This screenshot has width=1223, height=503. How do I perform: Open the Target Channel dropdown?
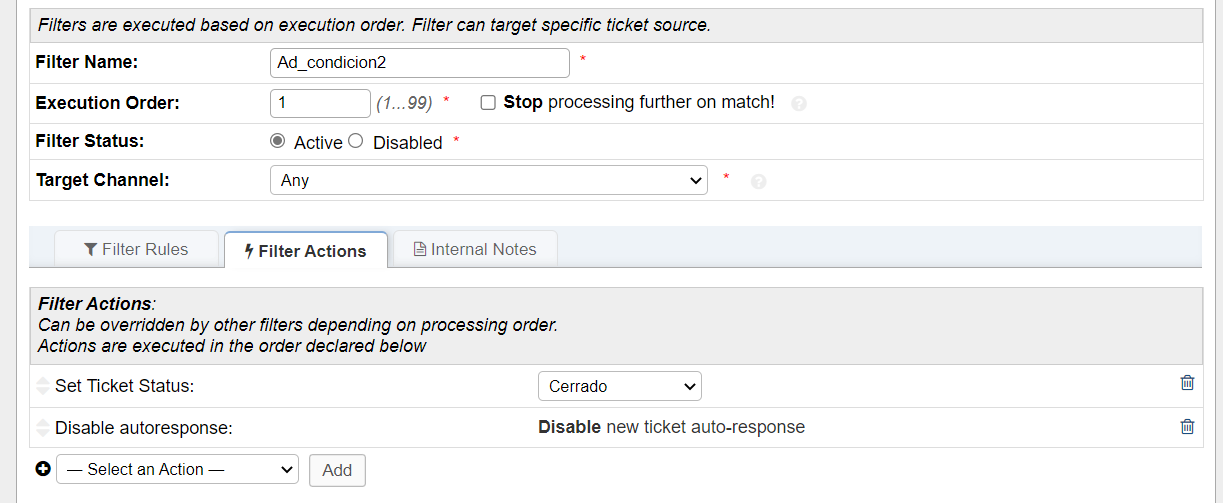pos(488,180)
